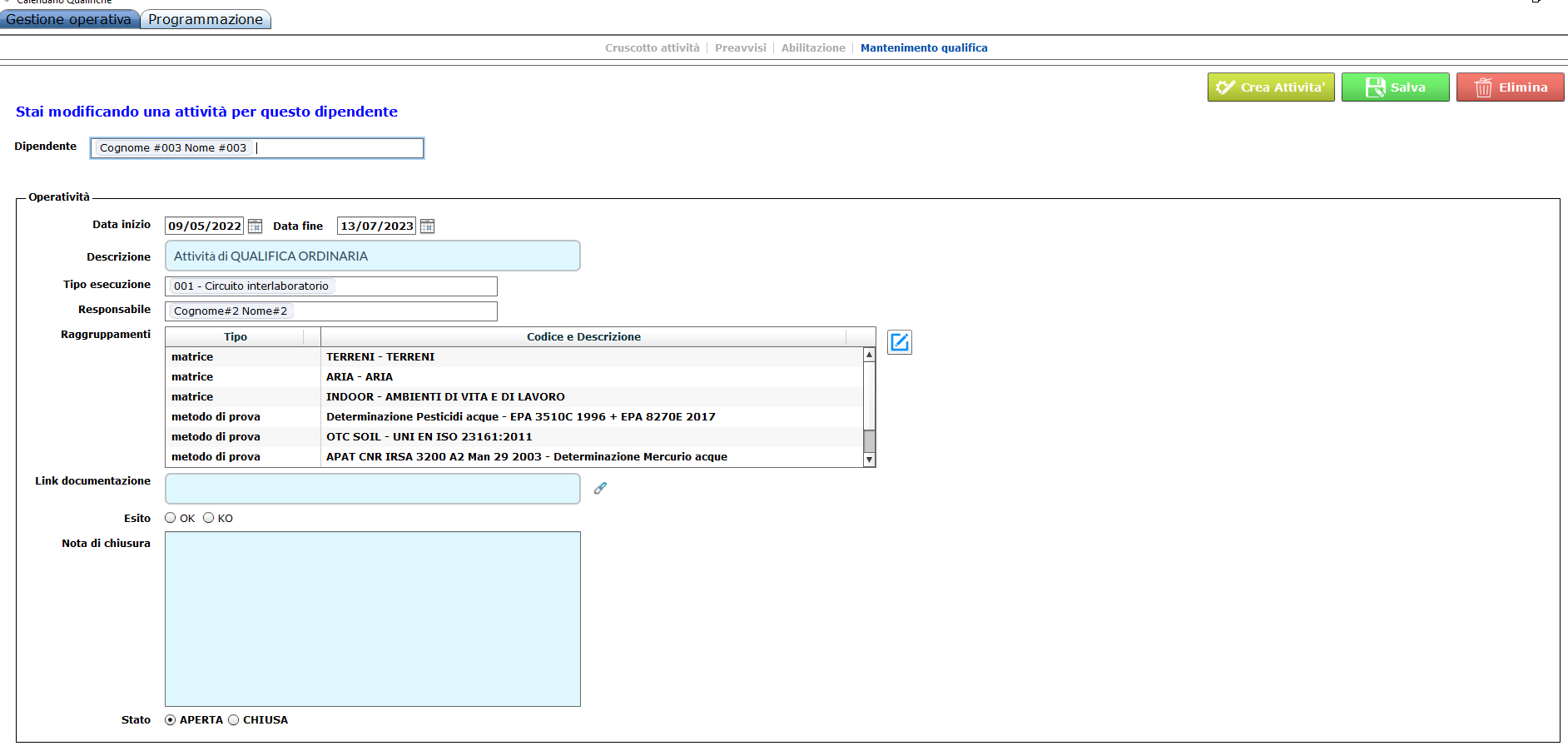Set Stato to APERTA

(x=171, y=720)
